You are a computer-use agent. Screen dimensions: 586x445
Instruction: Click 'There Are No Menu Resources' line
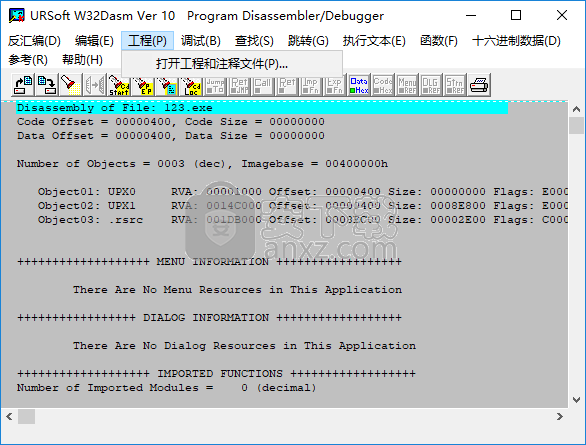[x=237, y=290]
